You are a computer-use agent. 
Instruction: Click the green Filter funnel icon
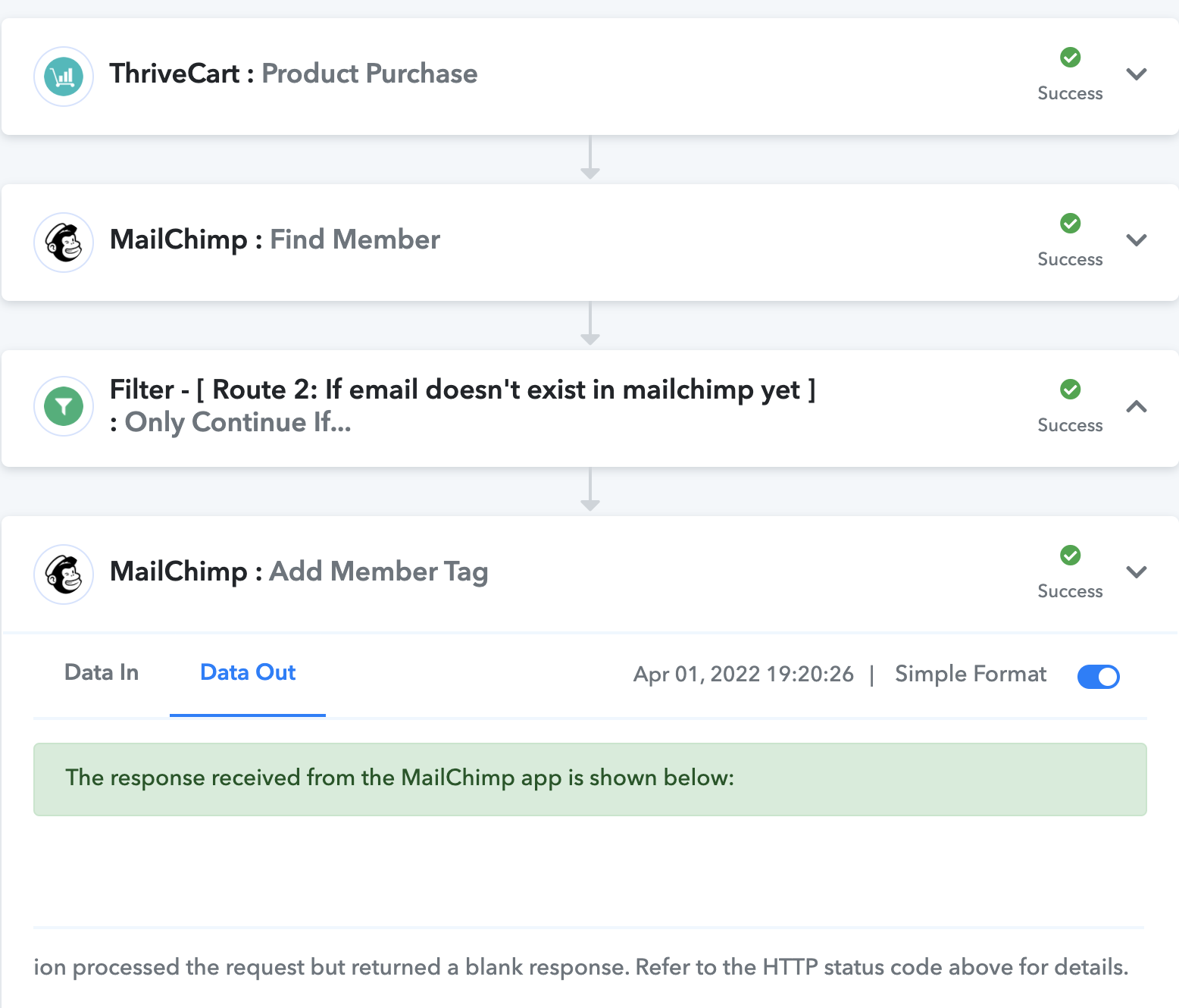(64, 407)
